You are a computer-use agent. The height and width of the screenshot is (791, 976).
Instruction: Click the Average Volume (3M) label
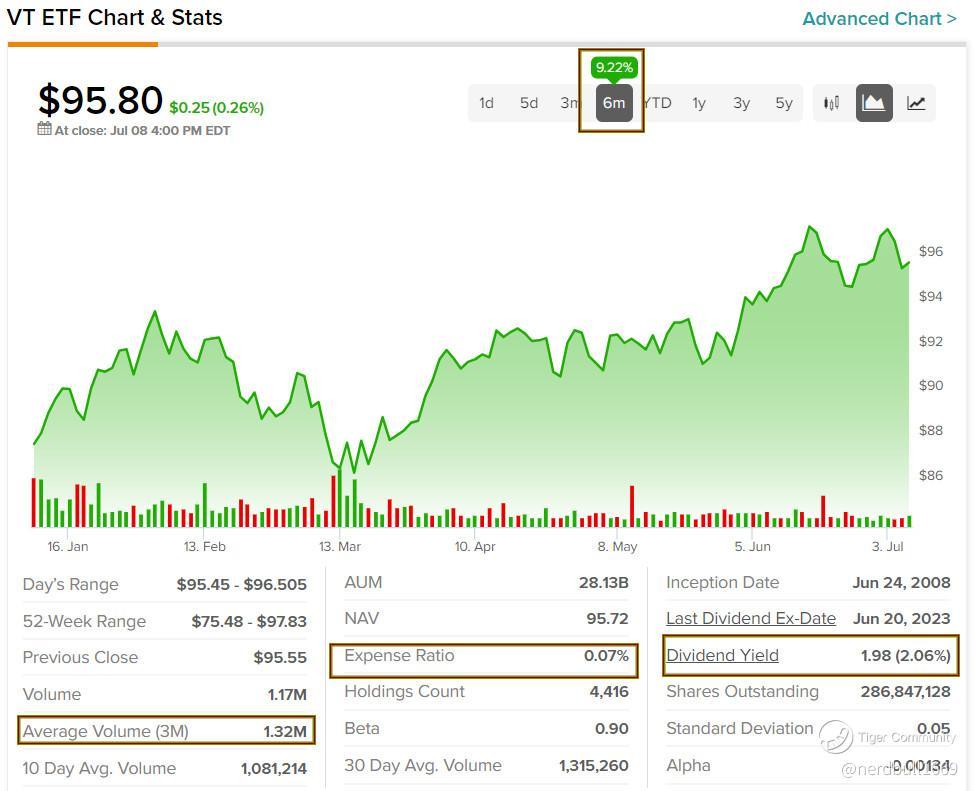(x=105, y=731)
